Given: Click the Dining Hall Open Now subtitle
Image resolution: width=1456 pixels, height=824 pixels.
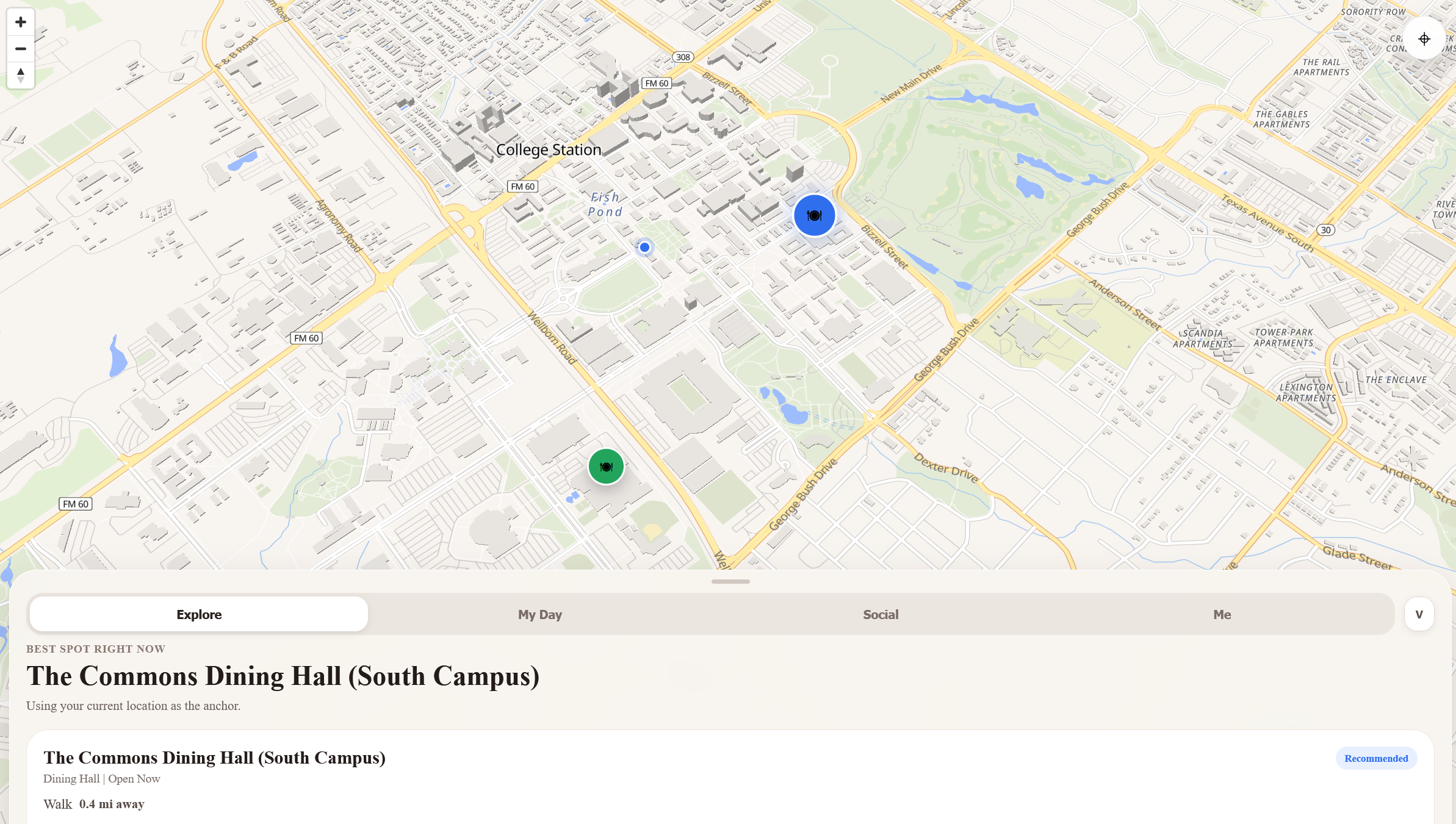Looking at the screenshot, I should click(x=101, y=779).
